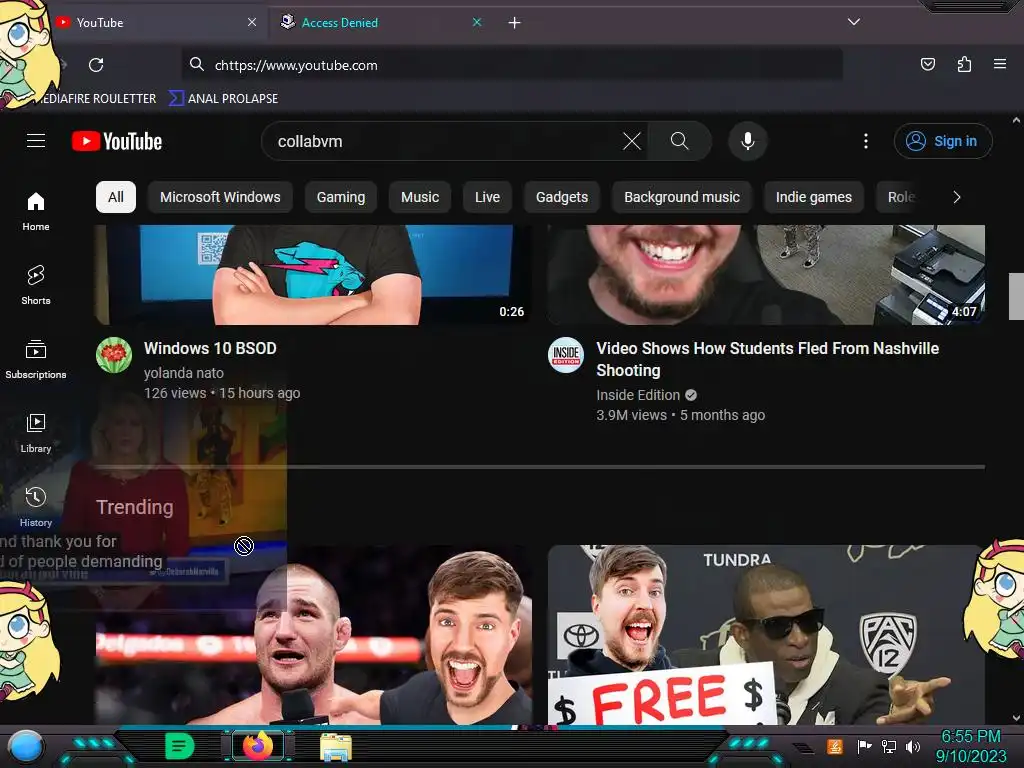Viewport: 1024px width, 768px height.
Task: Select the All filter chip
Action: (x=116, y=197)
